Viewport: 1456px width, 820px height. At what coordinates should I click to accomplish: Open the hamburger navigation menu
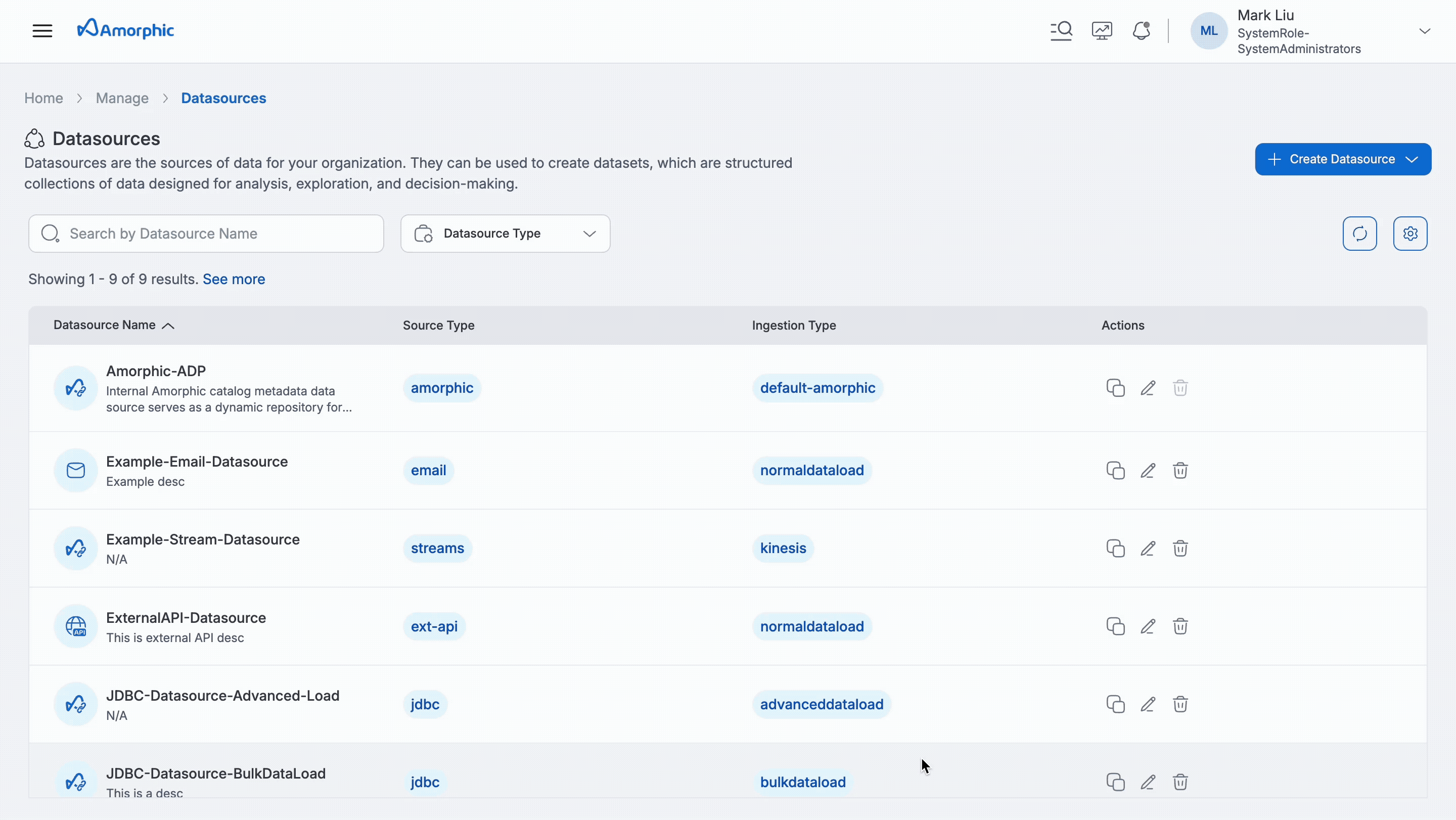42,30
